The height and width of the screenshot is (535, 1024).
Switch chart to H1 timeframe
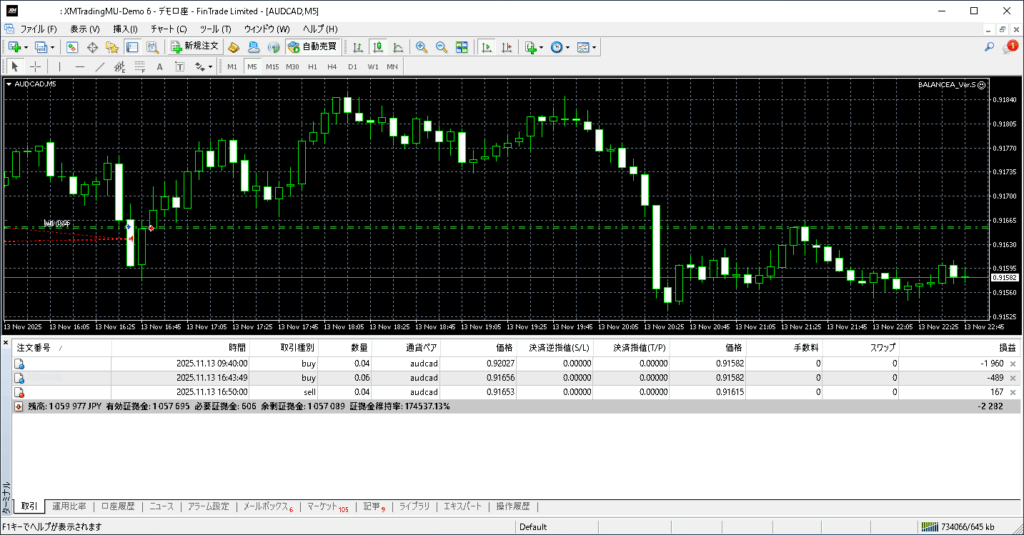tap(313, 67)
